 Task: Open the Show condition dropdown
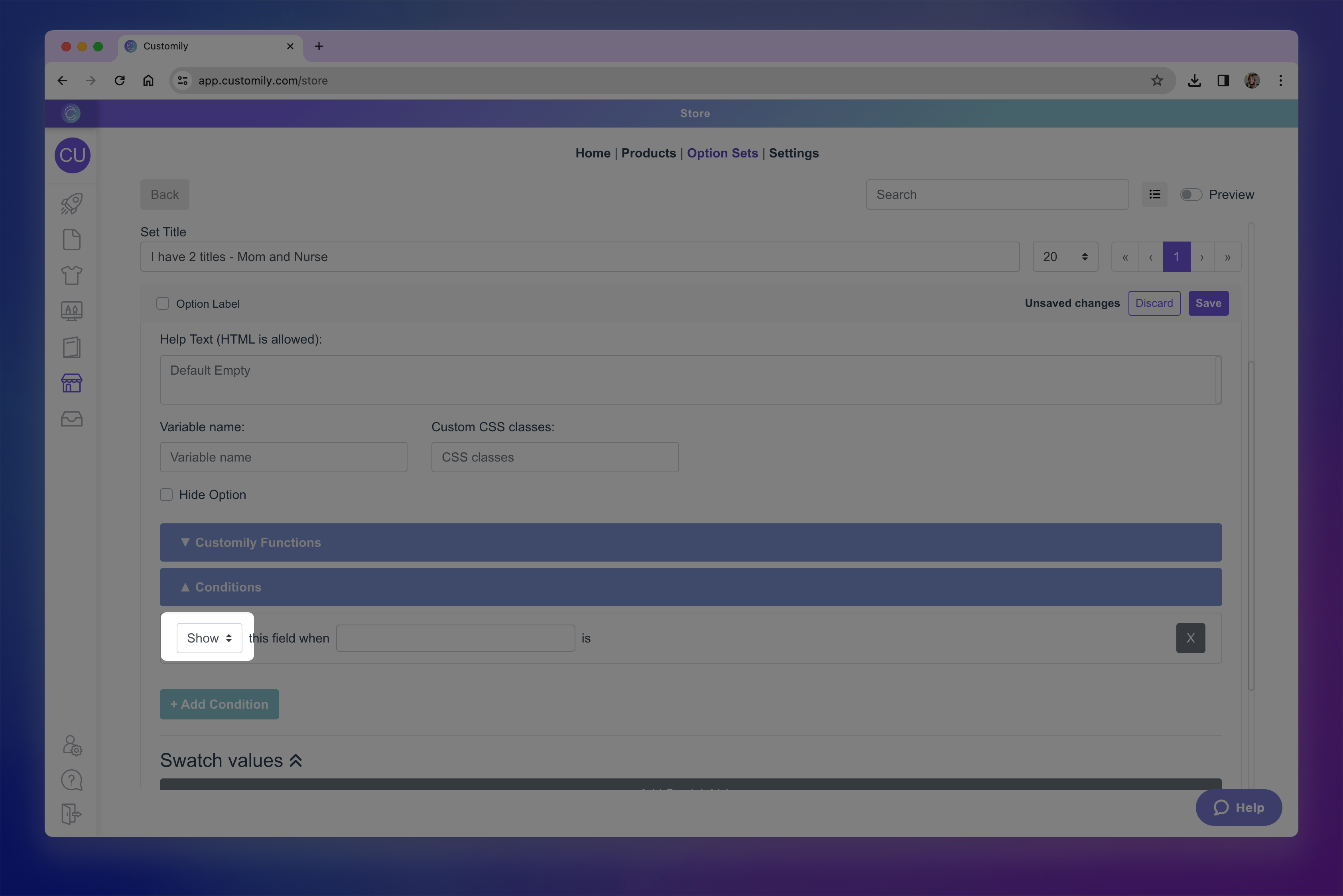209,638
